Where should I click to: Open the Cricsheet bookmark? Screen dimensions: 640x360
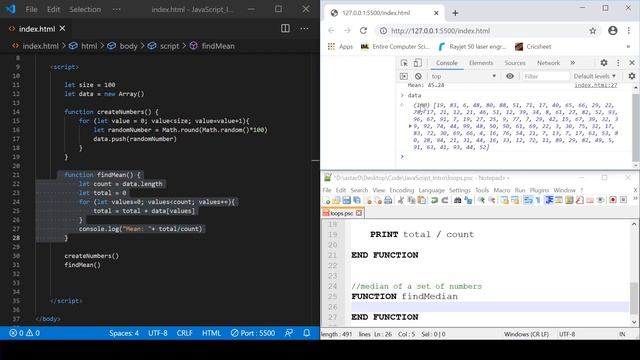coord(533,47)
